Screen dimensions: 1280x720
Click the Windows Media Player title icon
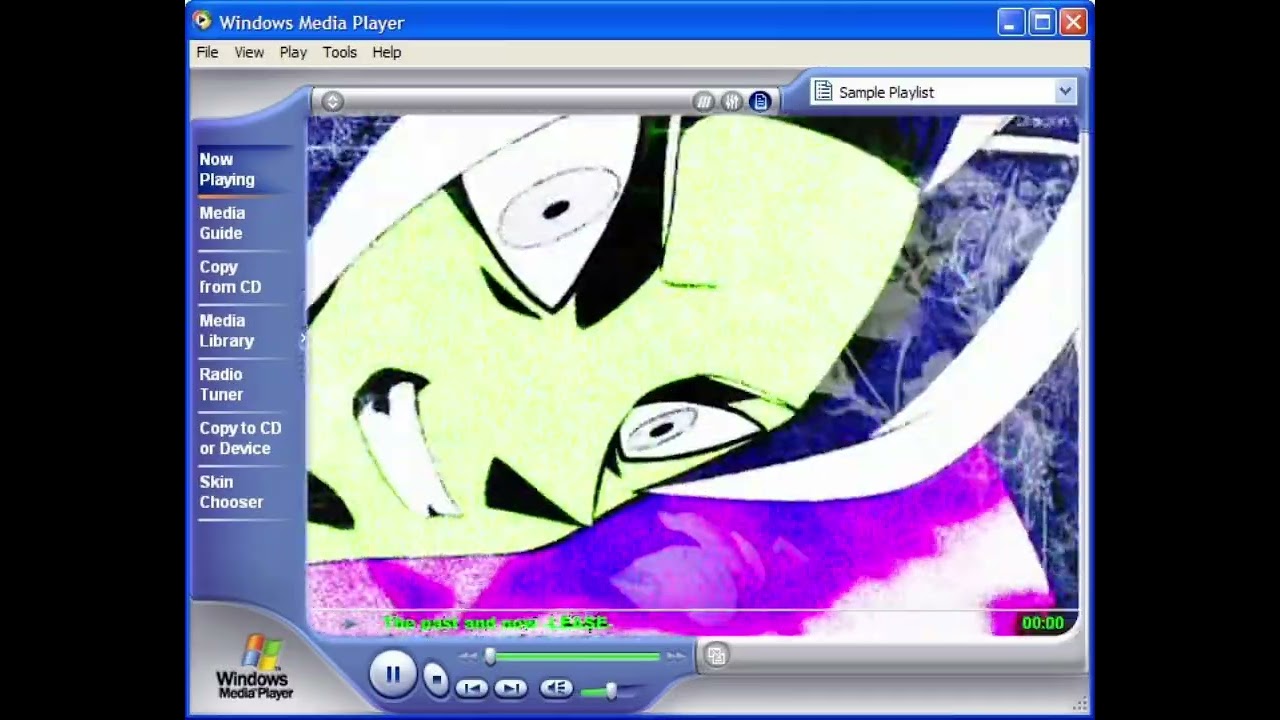pyautogui.click(x=202, y=21)
